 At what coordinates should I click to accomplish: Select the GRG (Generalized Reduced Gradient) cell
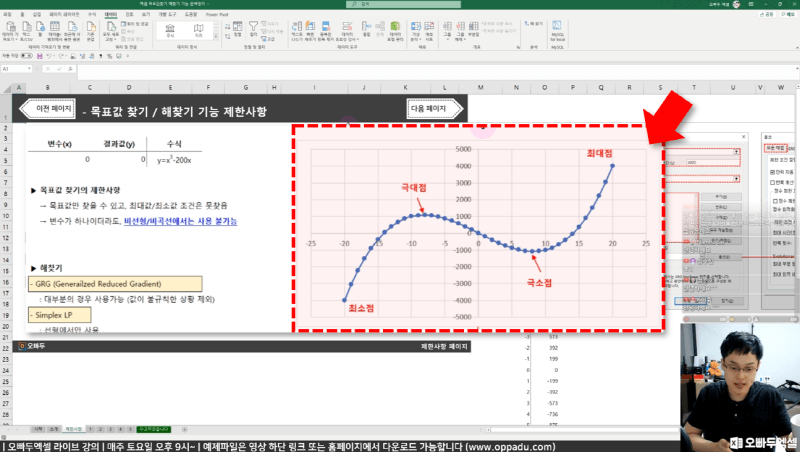coord(115,284)
